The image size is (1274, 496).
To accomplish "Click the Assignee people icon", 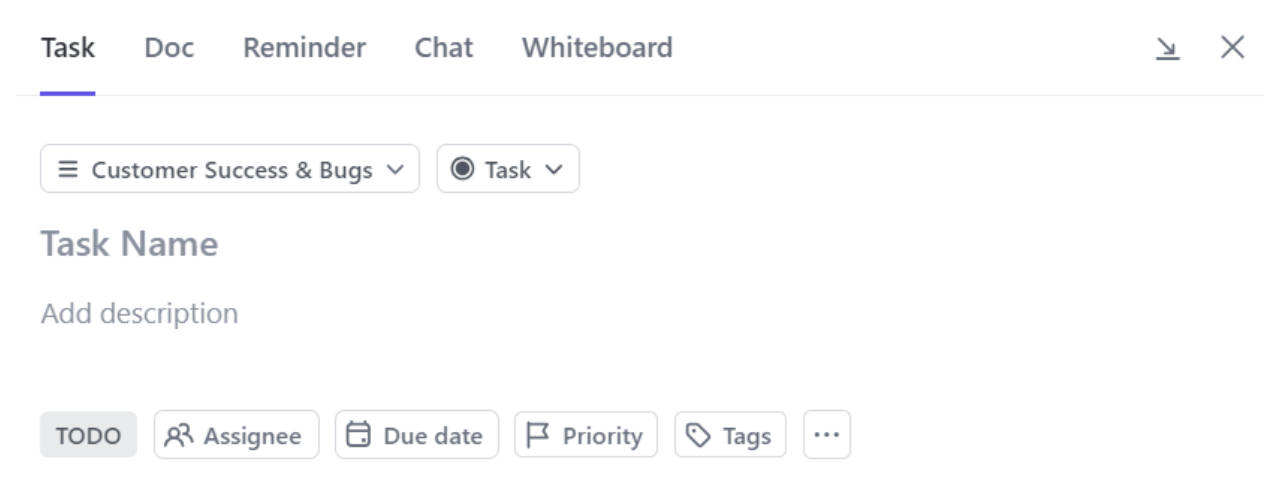I will 178,435.
